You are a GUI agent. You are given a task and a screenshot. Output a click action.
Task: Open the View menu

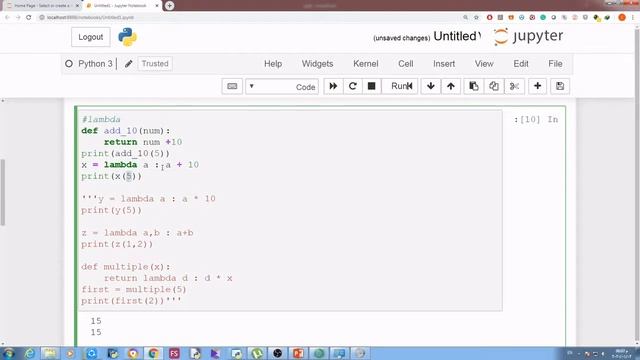(x=484, y=64)
